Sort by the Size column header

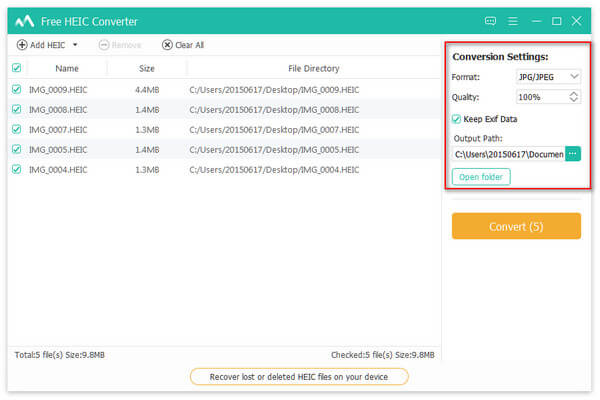pyautogui.click(x=147, y=69)
